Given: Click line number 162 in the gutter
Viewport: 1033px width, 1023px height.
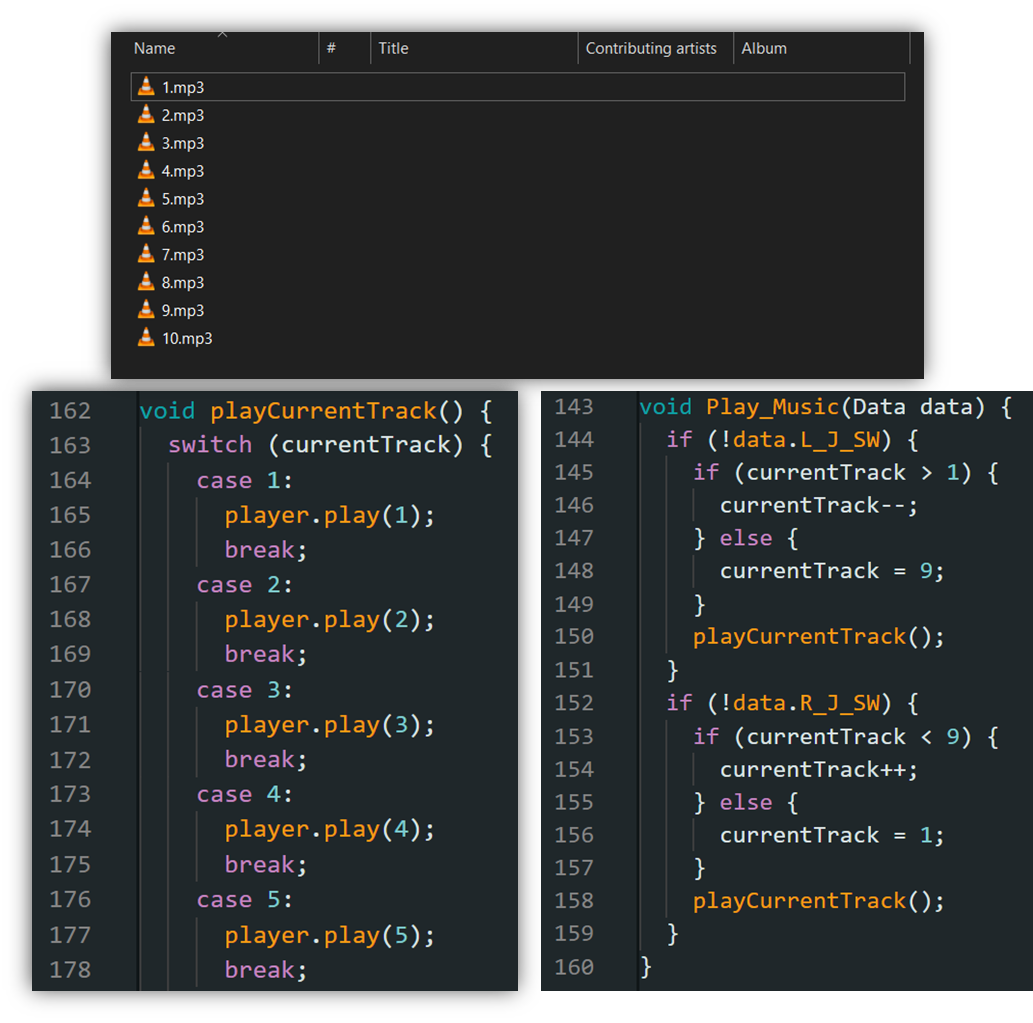Looking at the screenshot, I should coord(70,411).
